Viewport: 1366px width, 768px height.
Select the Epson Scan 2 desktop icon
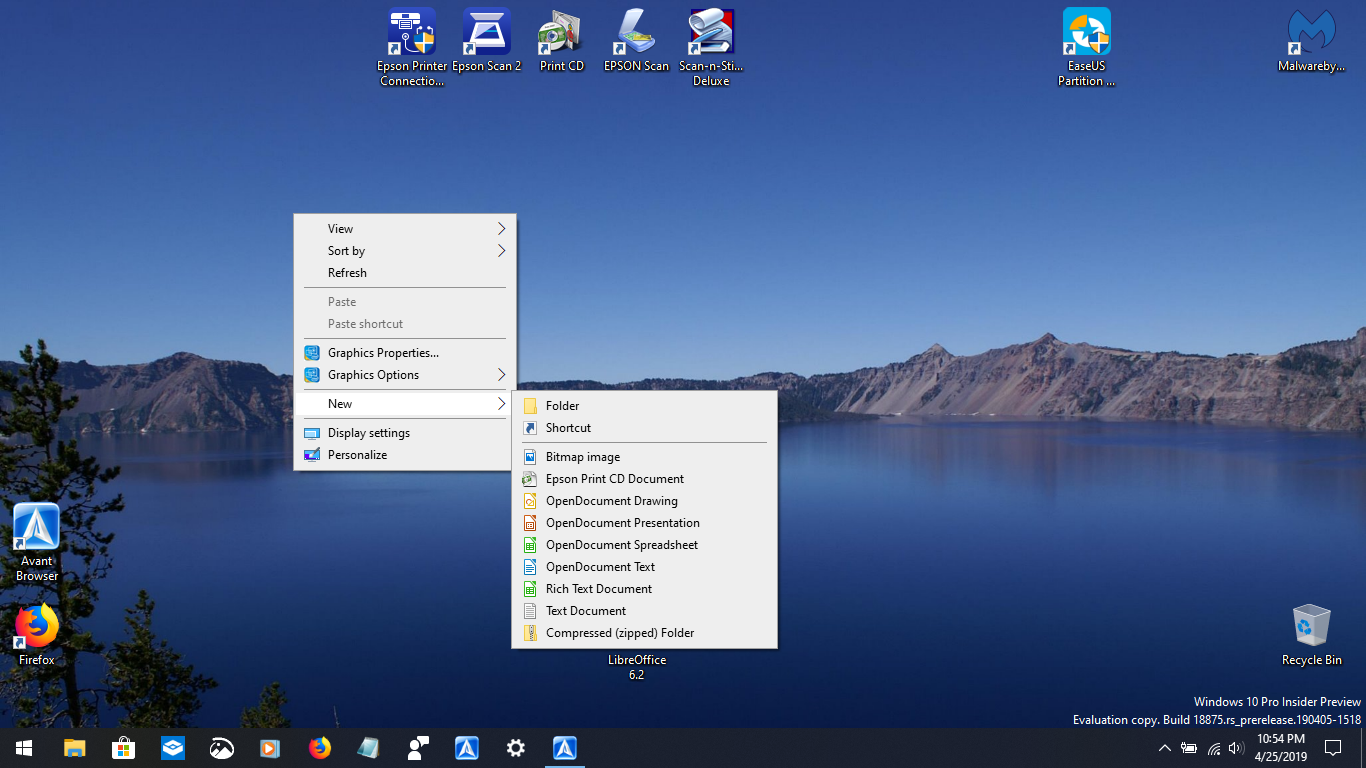(487, 40)
